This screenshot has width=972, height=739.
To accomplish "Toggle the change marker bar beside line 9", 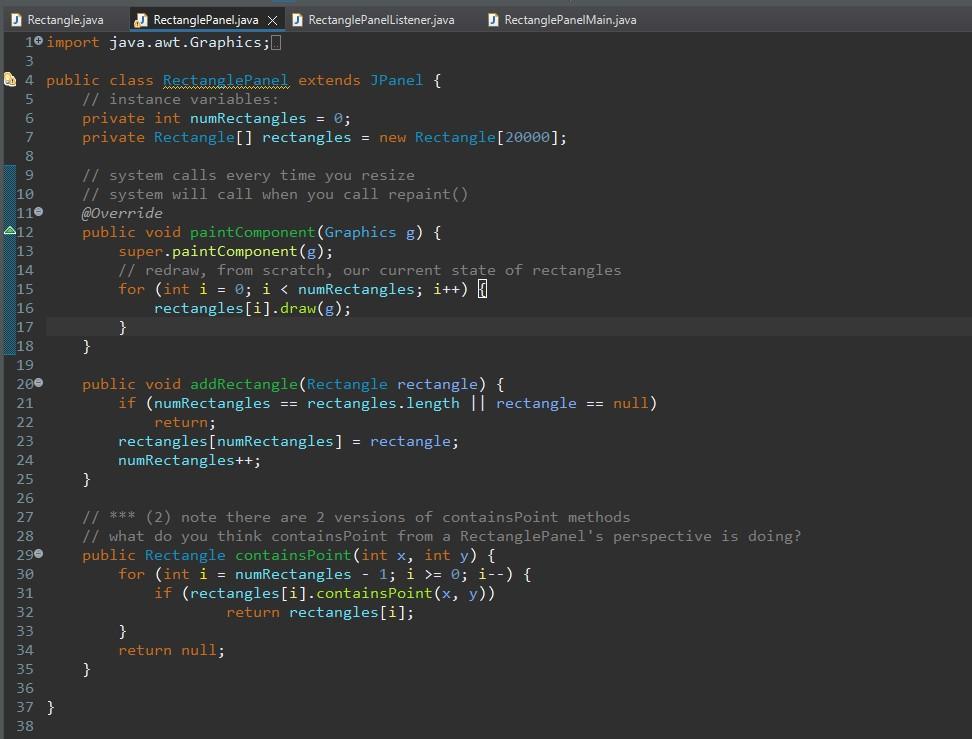I will click(x=9, y=175).
